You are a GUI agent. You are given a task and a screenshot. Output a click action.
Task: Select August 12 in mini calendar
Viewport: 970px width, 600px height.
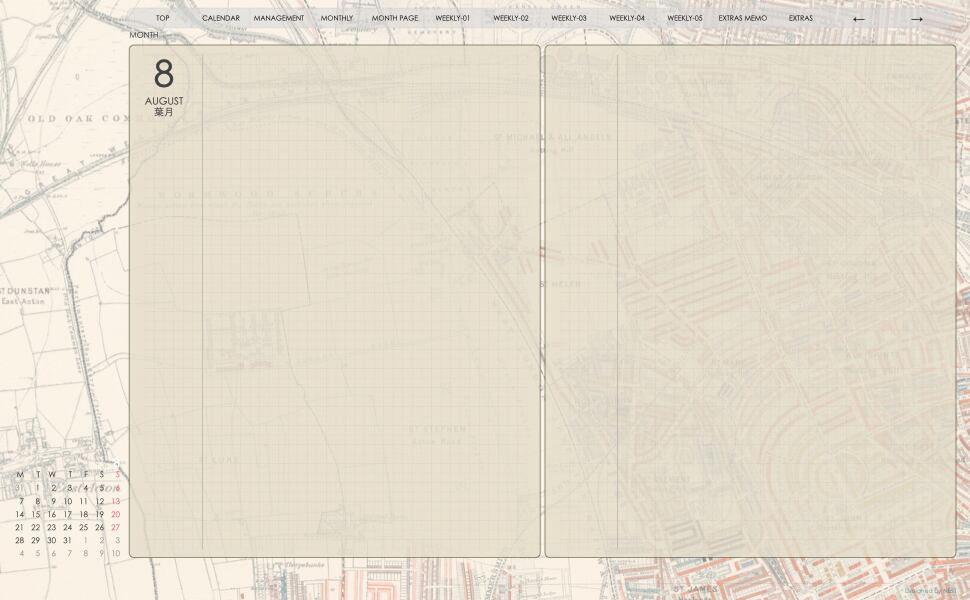(x=100, y=501)
